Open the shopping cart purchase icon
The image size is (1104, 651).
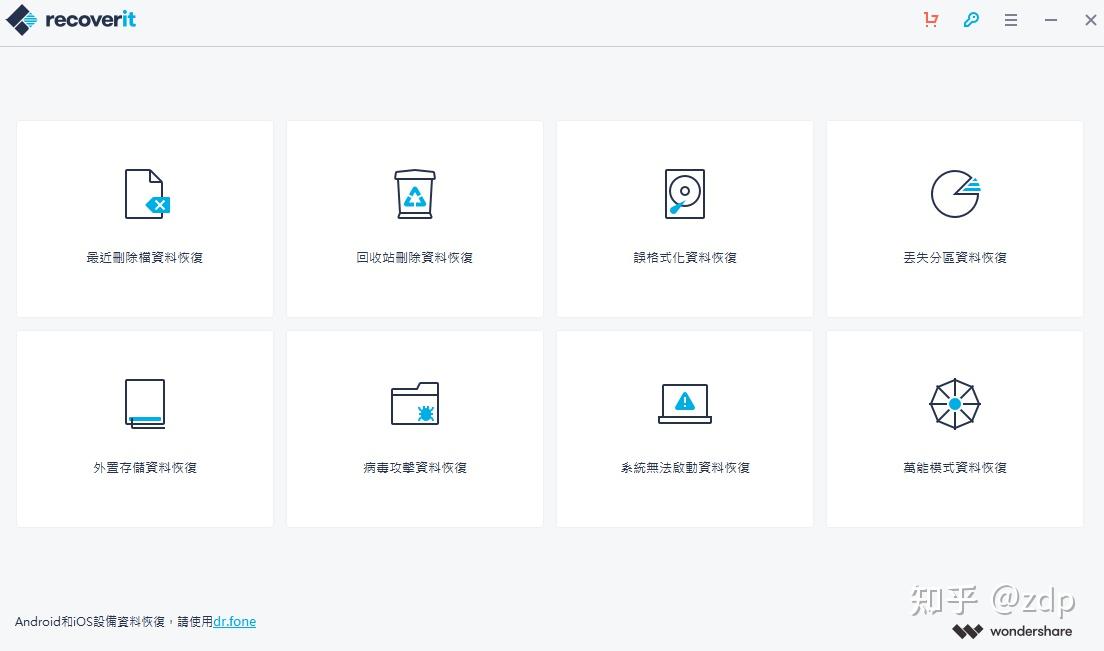(x=931, y=20)
